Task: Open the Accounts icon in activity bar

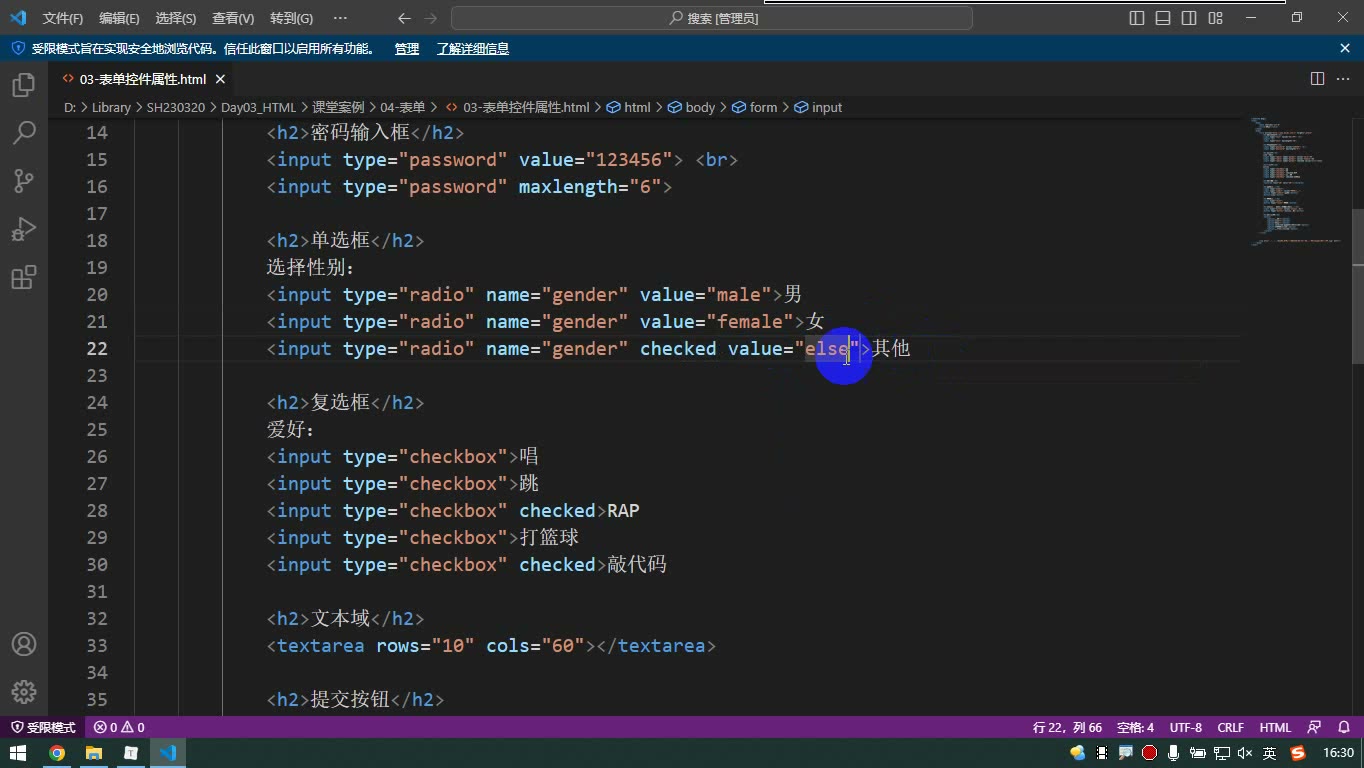Action: pos(24,644)
